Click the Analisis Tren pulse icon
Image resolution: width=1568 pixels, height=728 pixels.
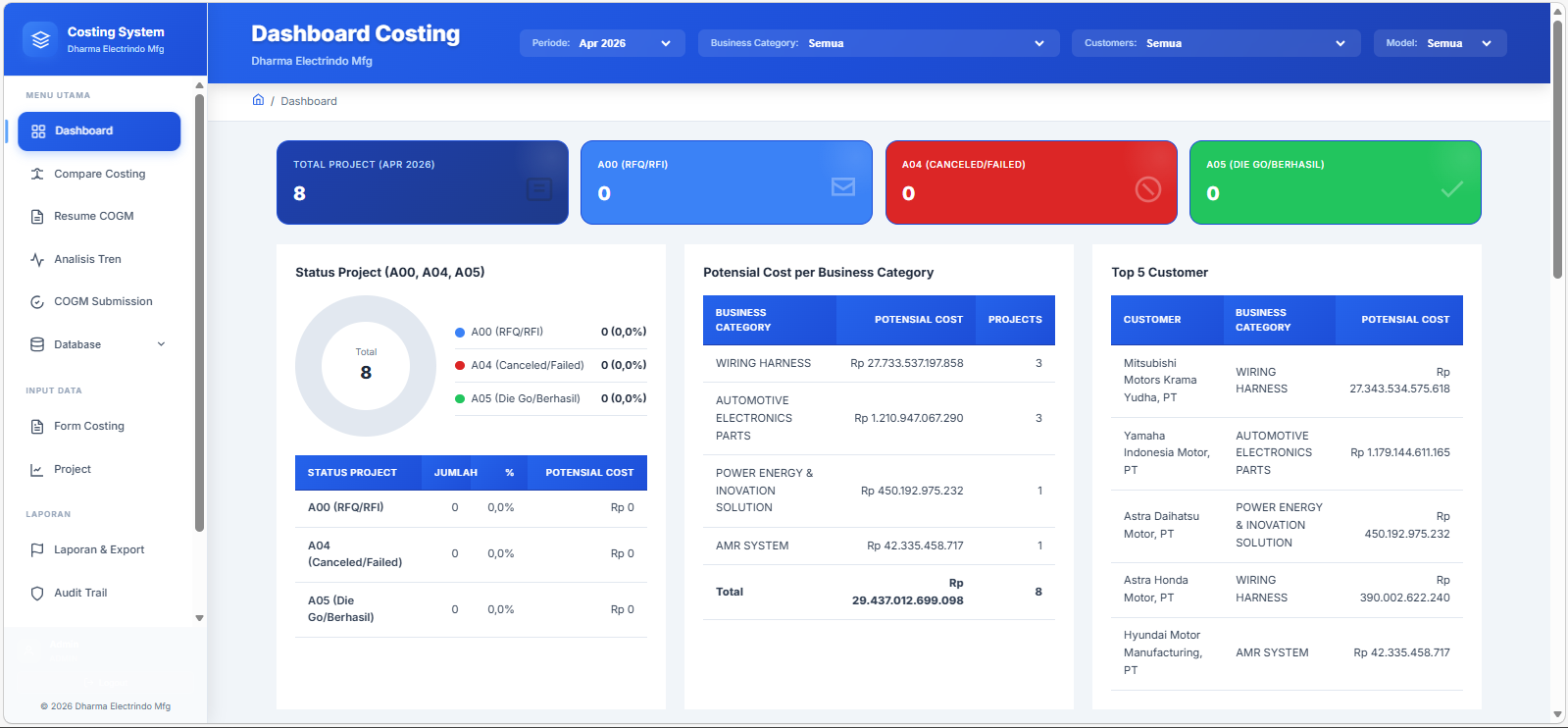pos(37,259)
